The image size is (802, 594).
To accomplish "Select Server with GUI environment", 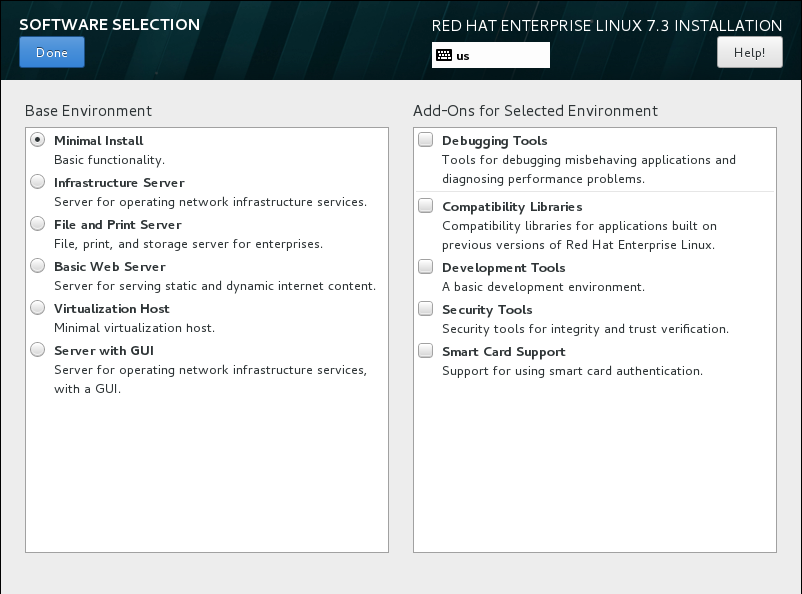I will (x=37, y=349).
